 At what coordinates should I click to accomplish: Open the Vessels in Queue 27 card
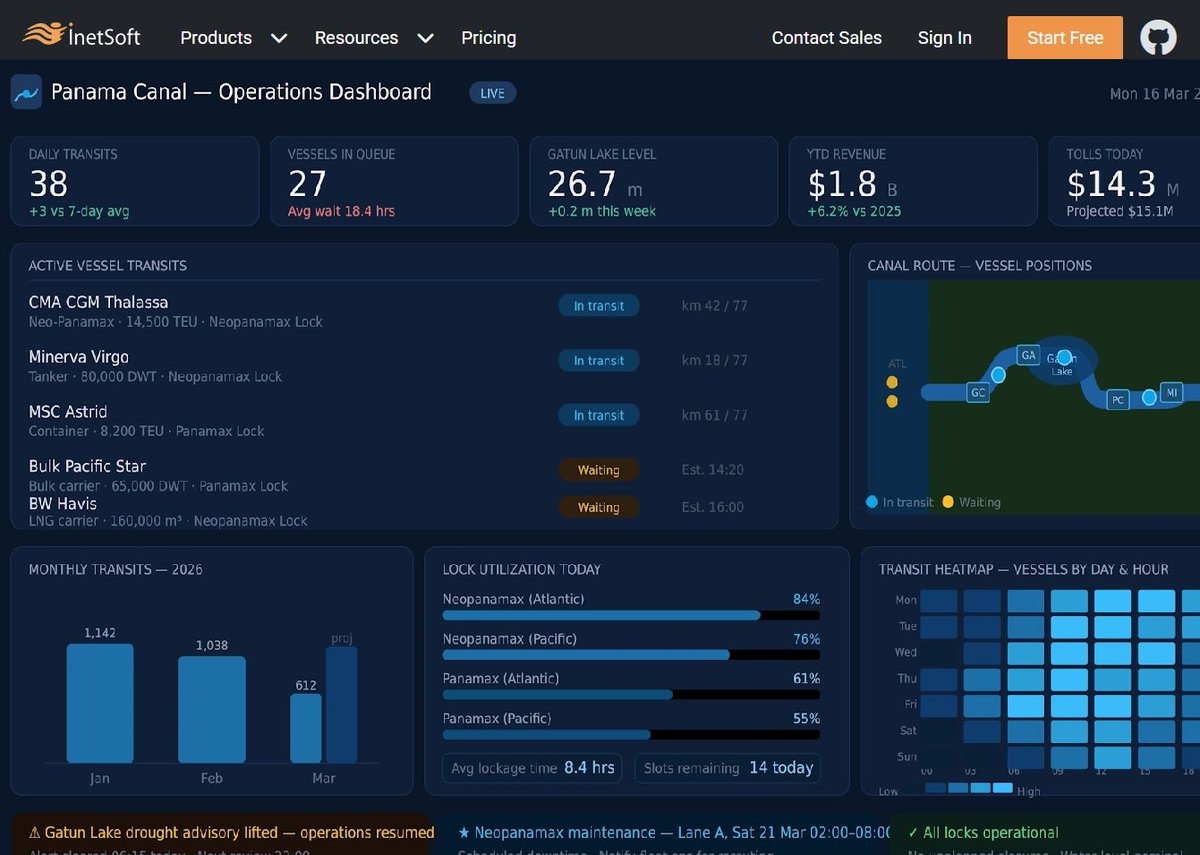coord(394,181)
